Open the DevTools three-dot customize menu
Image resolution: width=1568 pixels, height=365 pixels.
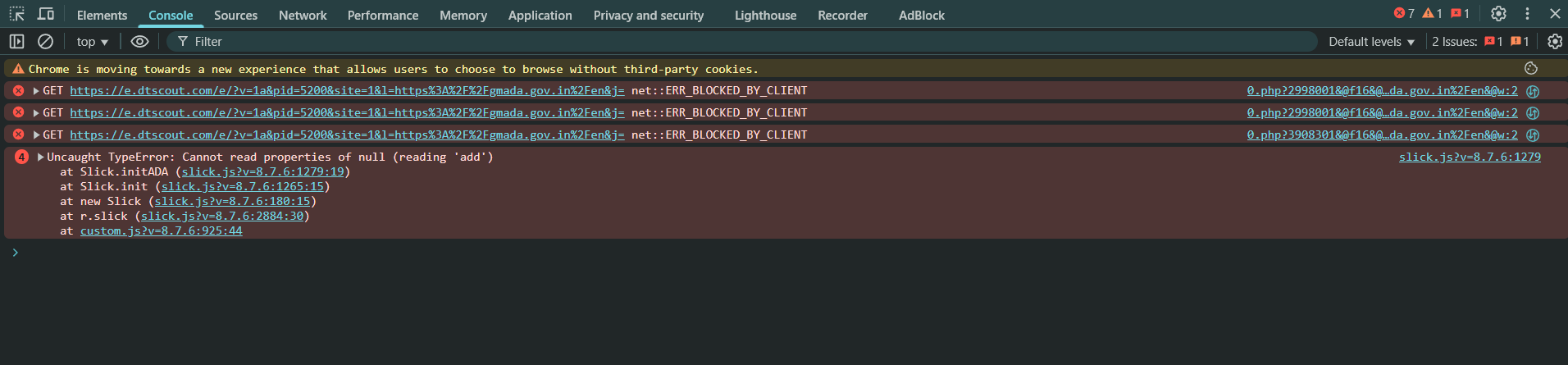(x=1527, y=14)
